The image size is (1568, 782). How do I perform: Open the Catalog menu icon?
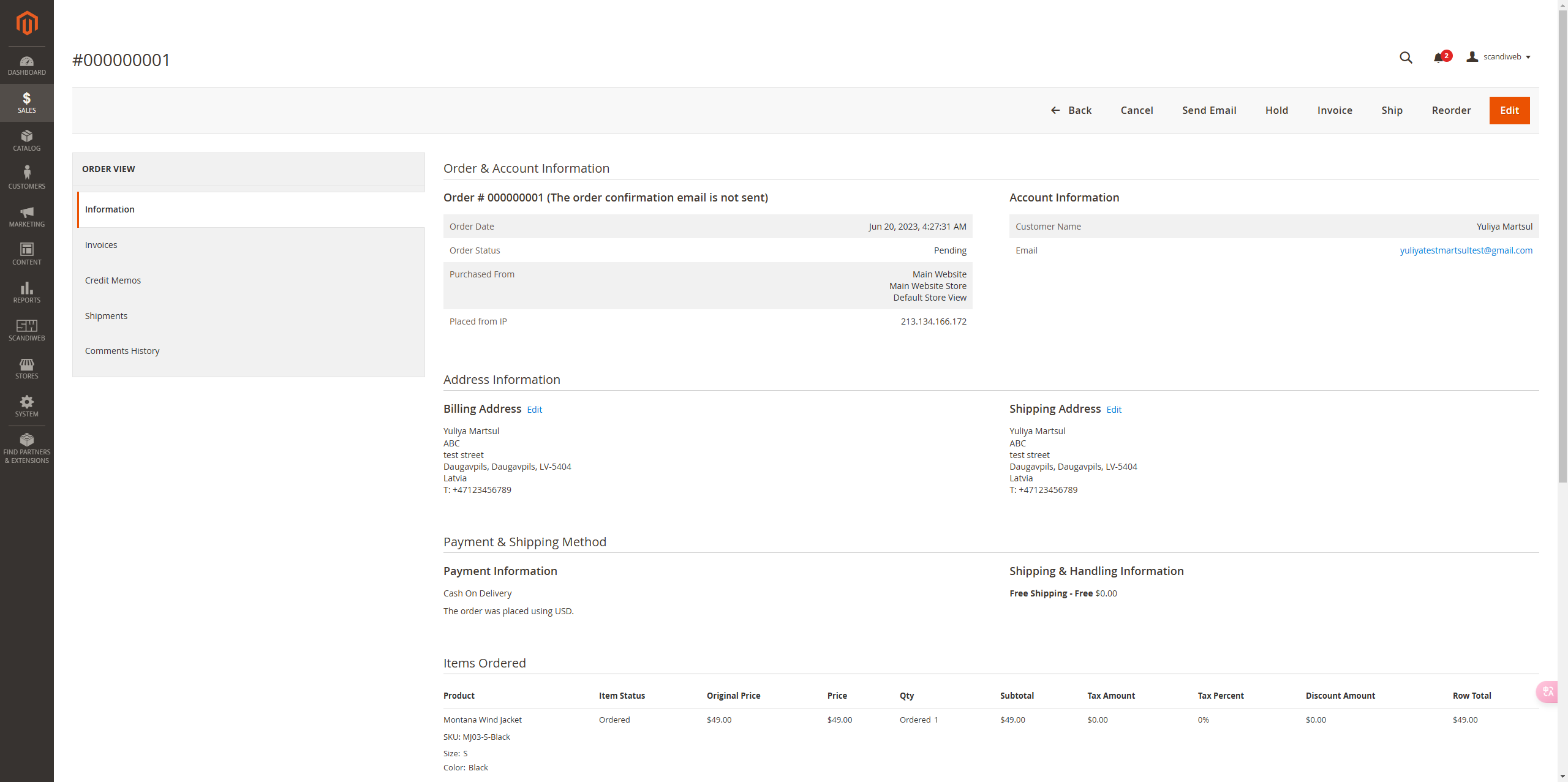pos(26,141)
